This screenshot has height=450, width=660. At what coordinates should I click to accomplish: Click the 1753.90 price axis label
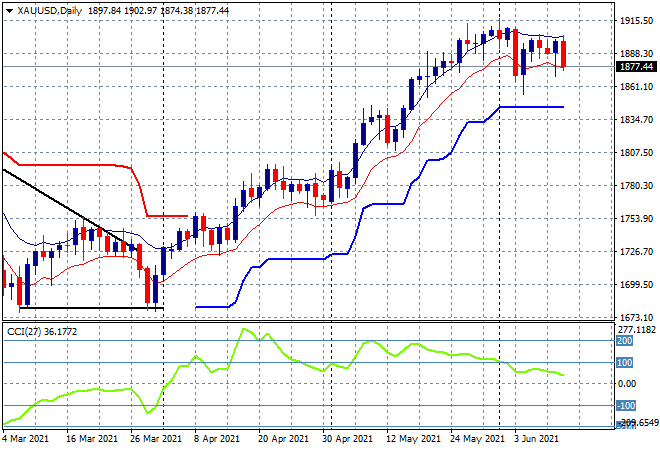point(636,218)
